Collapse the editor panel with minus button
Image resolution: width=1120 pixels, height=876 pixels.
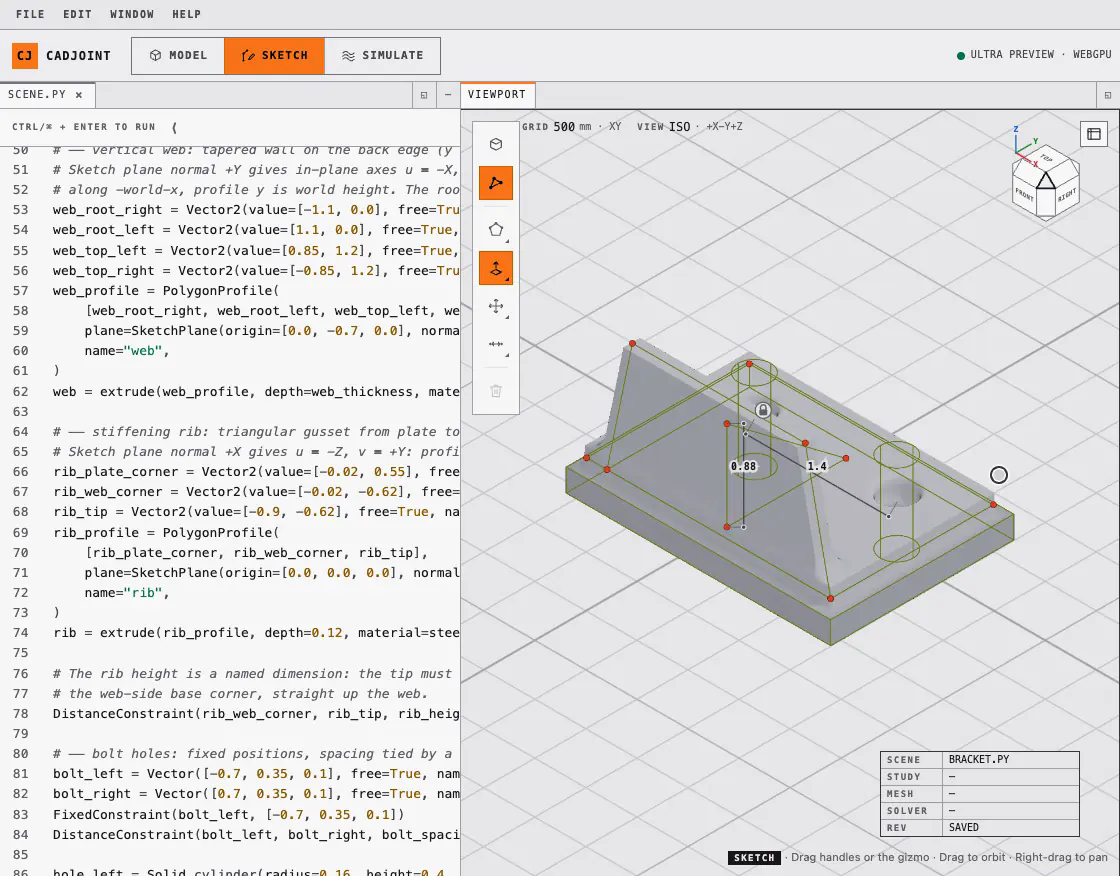tap(448, 95)
